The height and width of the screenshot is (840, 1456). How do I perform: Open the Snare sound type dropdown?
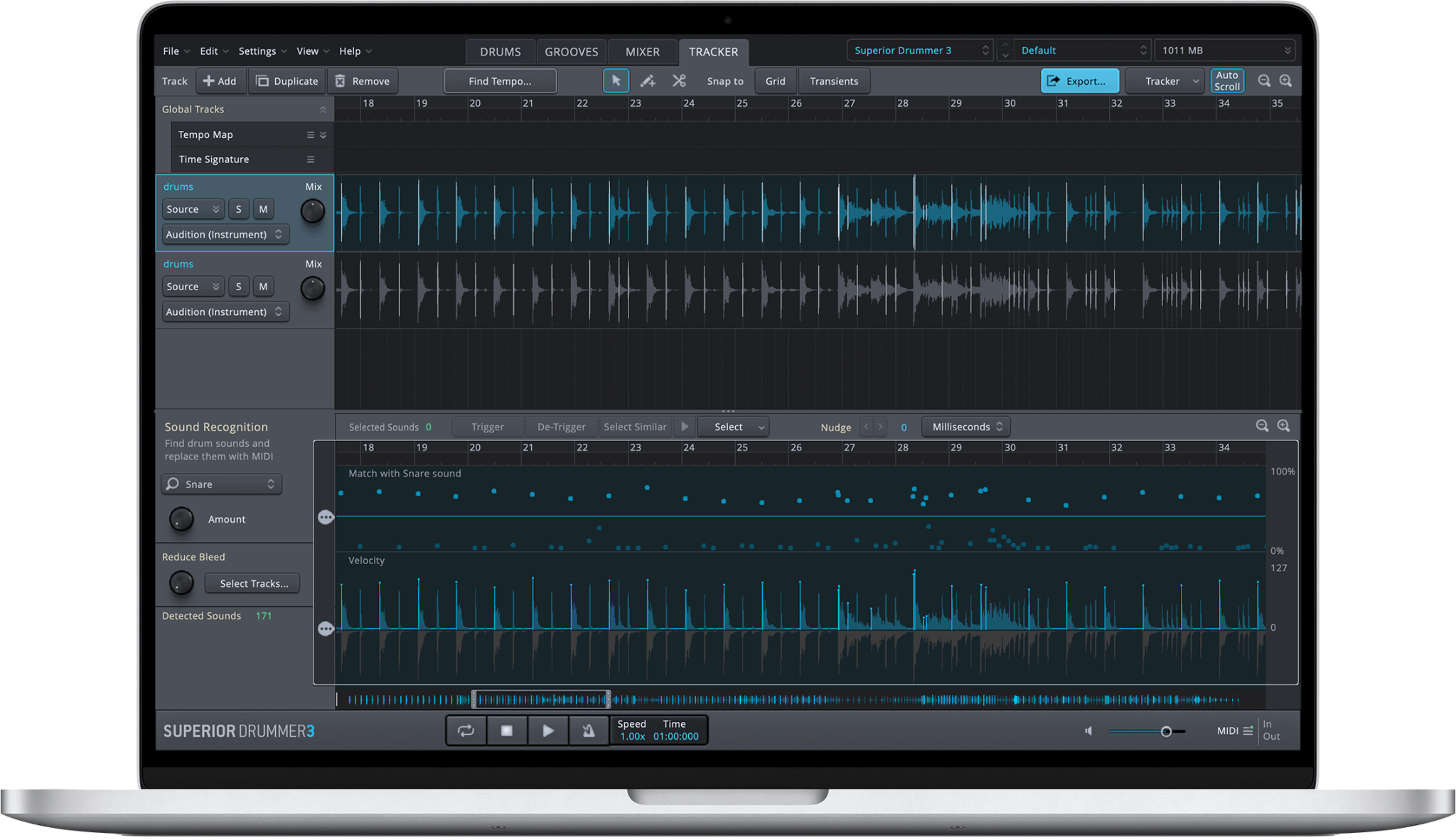[222, 484]
